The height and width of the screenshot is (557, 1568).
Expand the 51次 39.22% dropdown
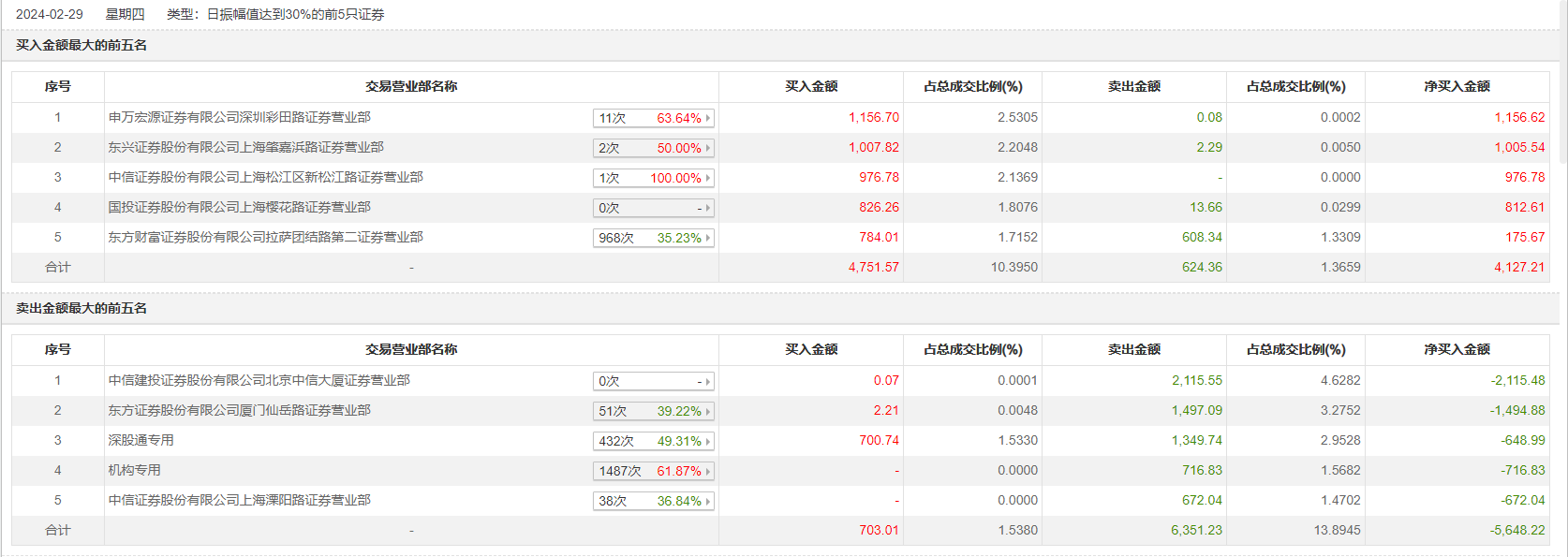click(x=654, y=411)
